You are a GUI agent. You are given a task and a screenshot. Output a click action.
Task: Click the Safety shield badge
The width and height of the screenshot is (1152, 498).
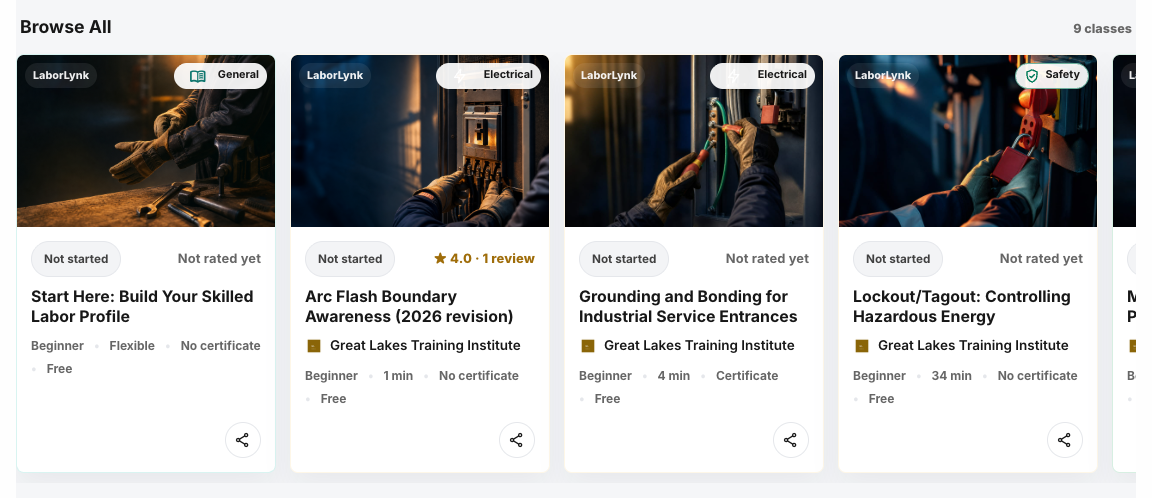click(x=1052, y=76)
